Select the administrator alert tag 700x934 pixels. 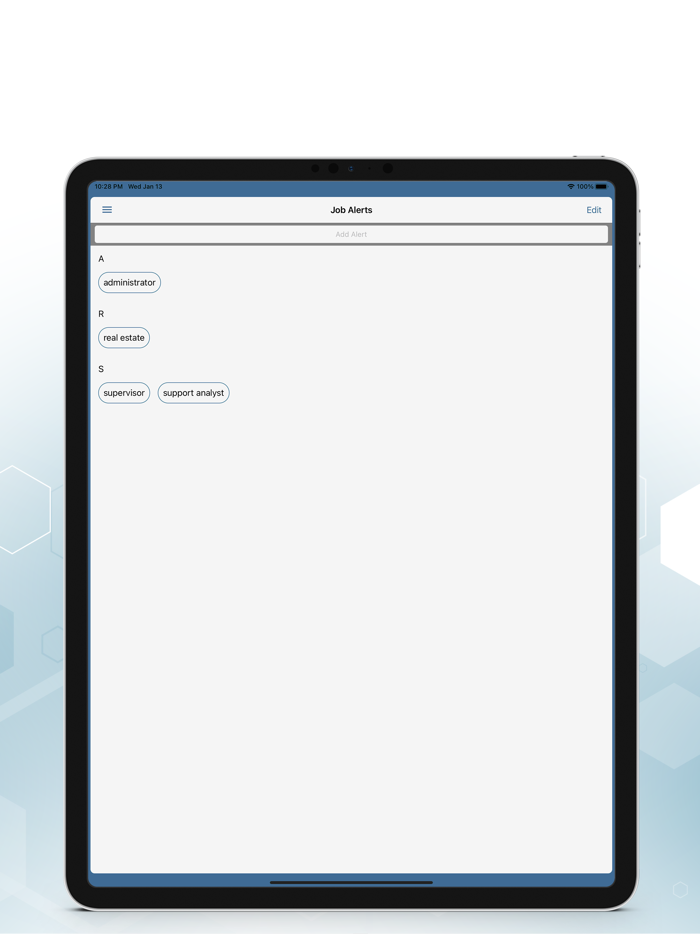coord(129,282)
